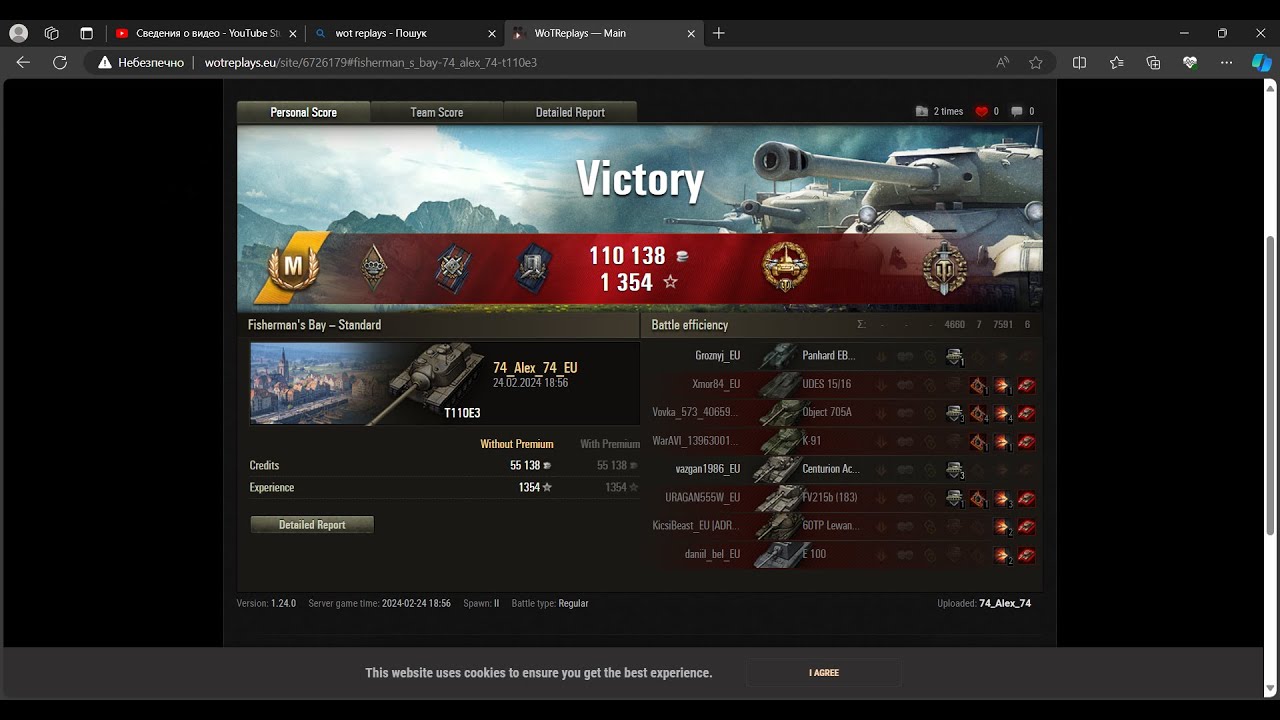Screen dimensions: 1280x720
Task: Close the WoTReplays — Main tab
Action: point(691,33)
